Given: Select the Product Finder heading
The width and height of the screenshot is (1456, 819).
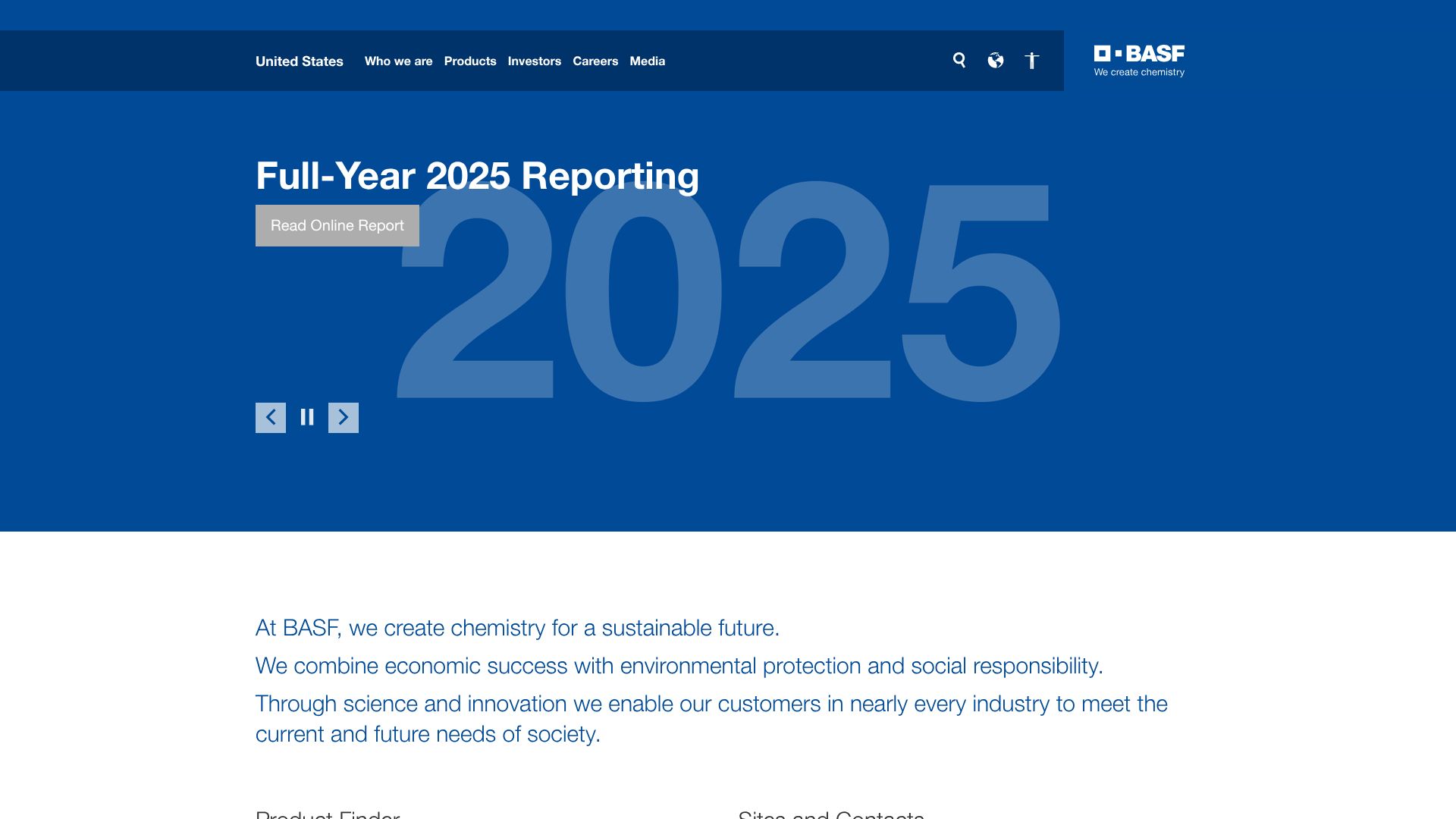Looking at the screenshot, I should [328, 813].
